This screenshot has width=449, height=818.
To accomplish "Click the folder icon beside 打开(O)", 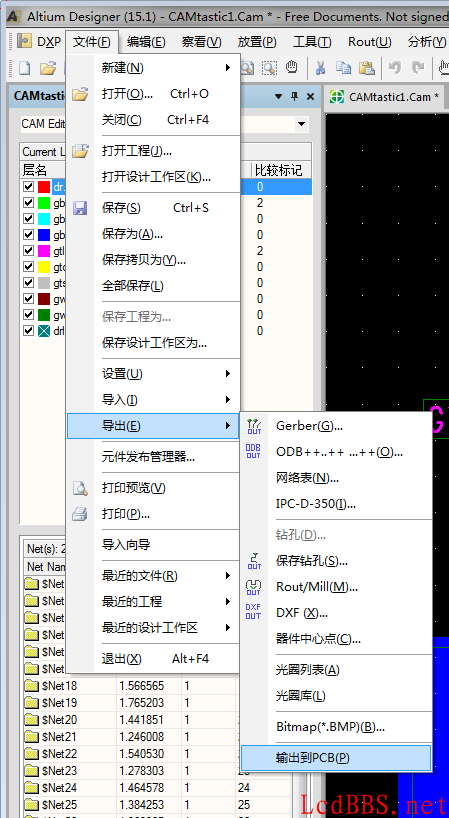I will (80, 94).
